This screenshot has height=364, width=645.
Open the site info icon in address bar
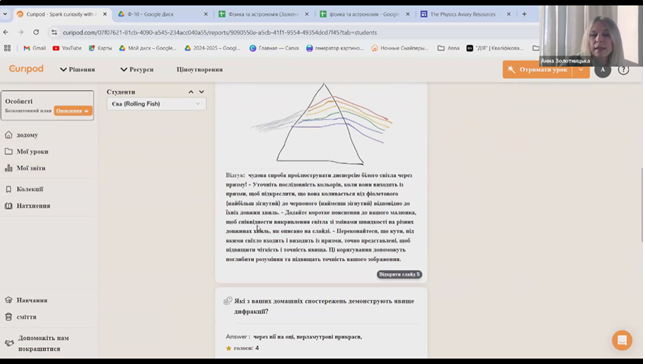[x=54, y=32]
